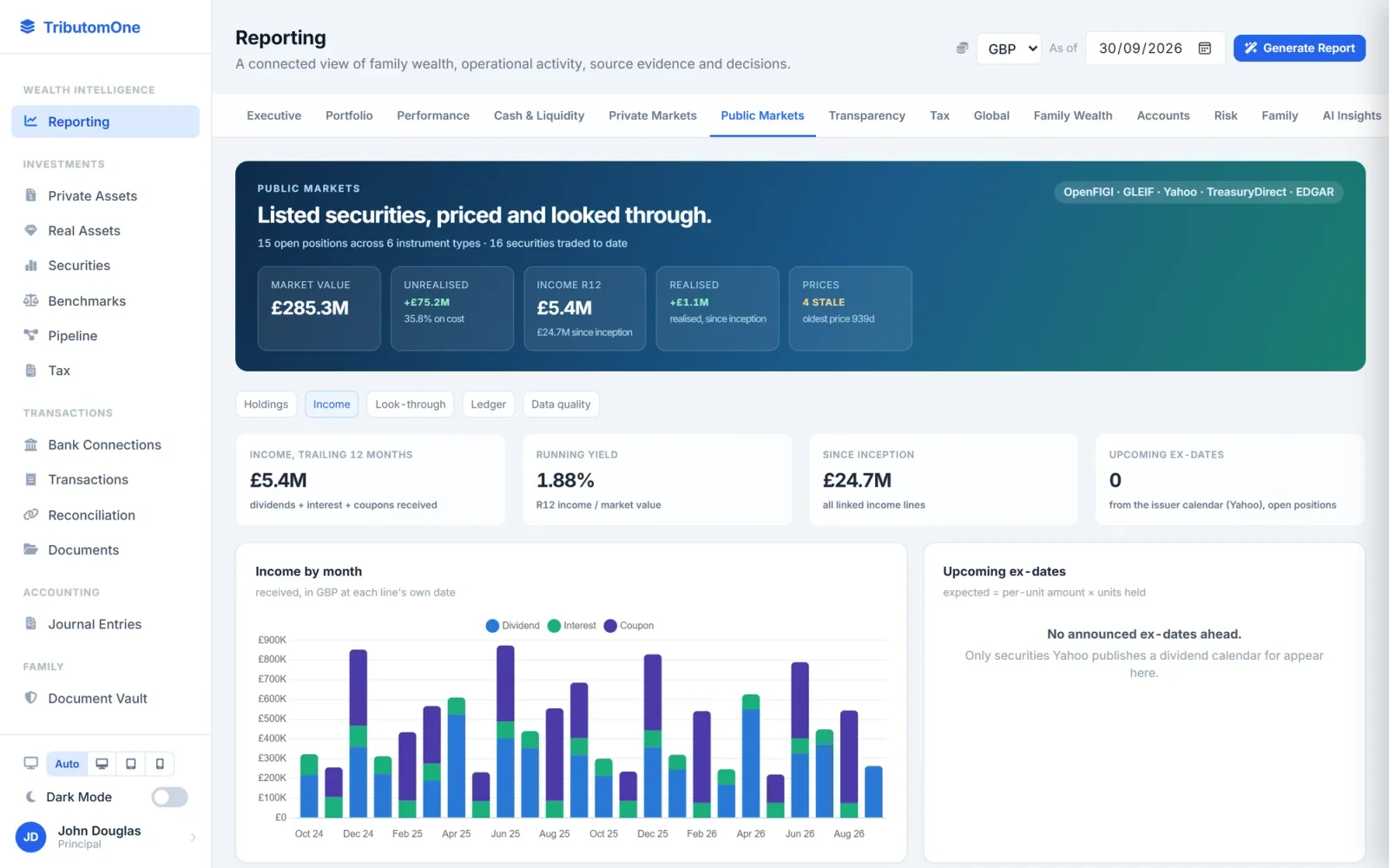Switch to the Cash & Liquidity tab
This screenshot has height=868, width=1389.
tap(539, 115)
